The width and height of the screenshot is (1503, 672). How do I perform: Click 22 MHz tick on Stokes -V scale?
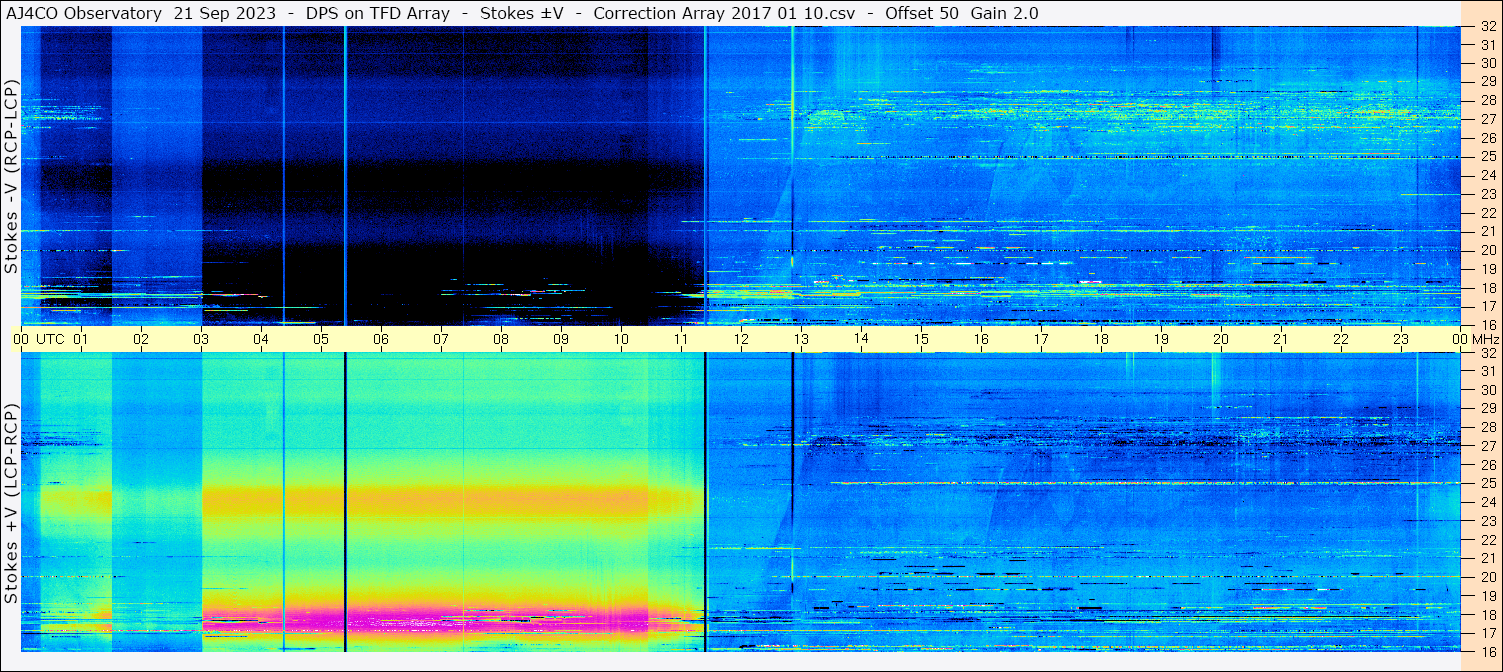pos(1487,213)
